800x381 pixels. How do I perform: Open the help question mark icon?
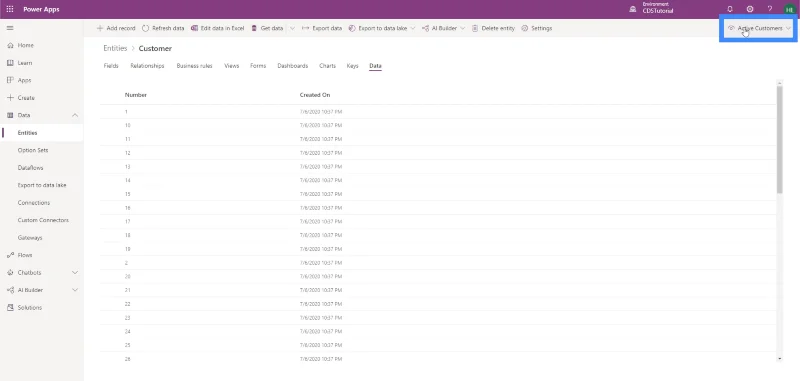coord(770,9)
